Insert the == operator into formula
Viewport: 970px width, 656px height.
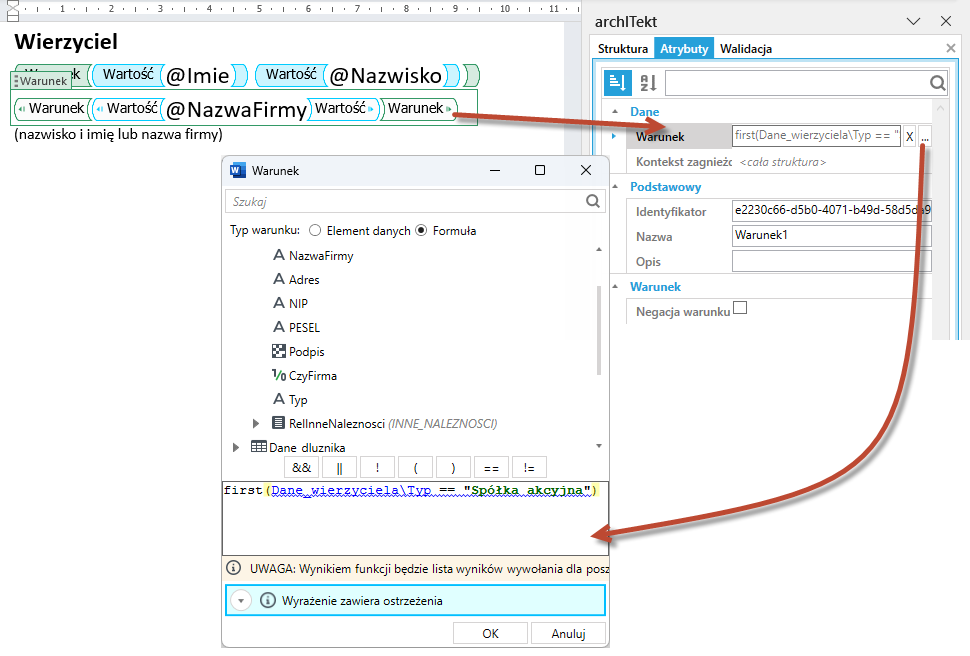pyautogui.click(x=491, y=468)
